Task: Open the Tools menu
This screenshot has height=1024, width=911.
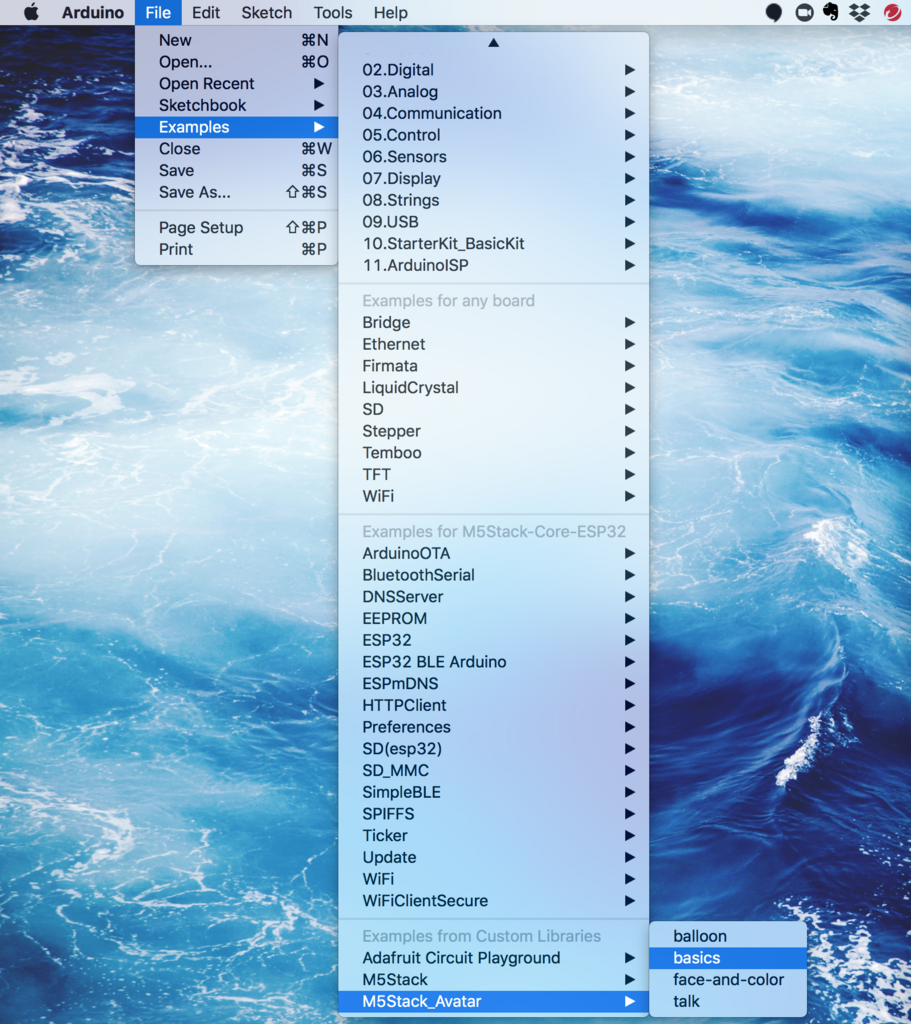Action: [332, 12]
